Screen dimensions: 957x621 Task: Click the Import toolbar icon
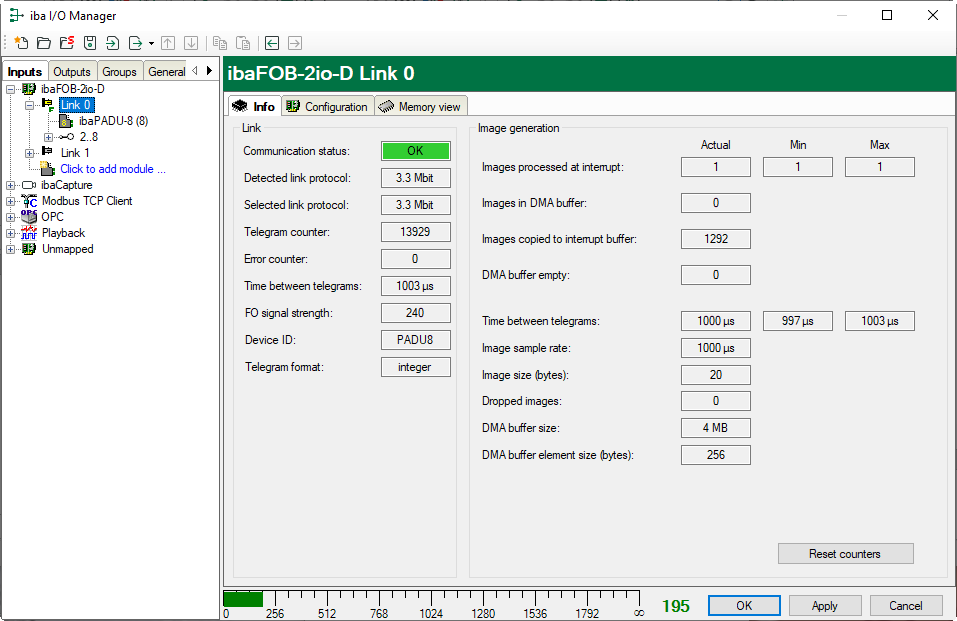click(112, 43)
